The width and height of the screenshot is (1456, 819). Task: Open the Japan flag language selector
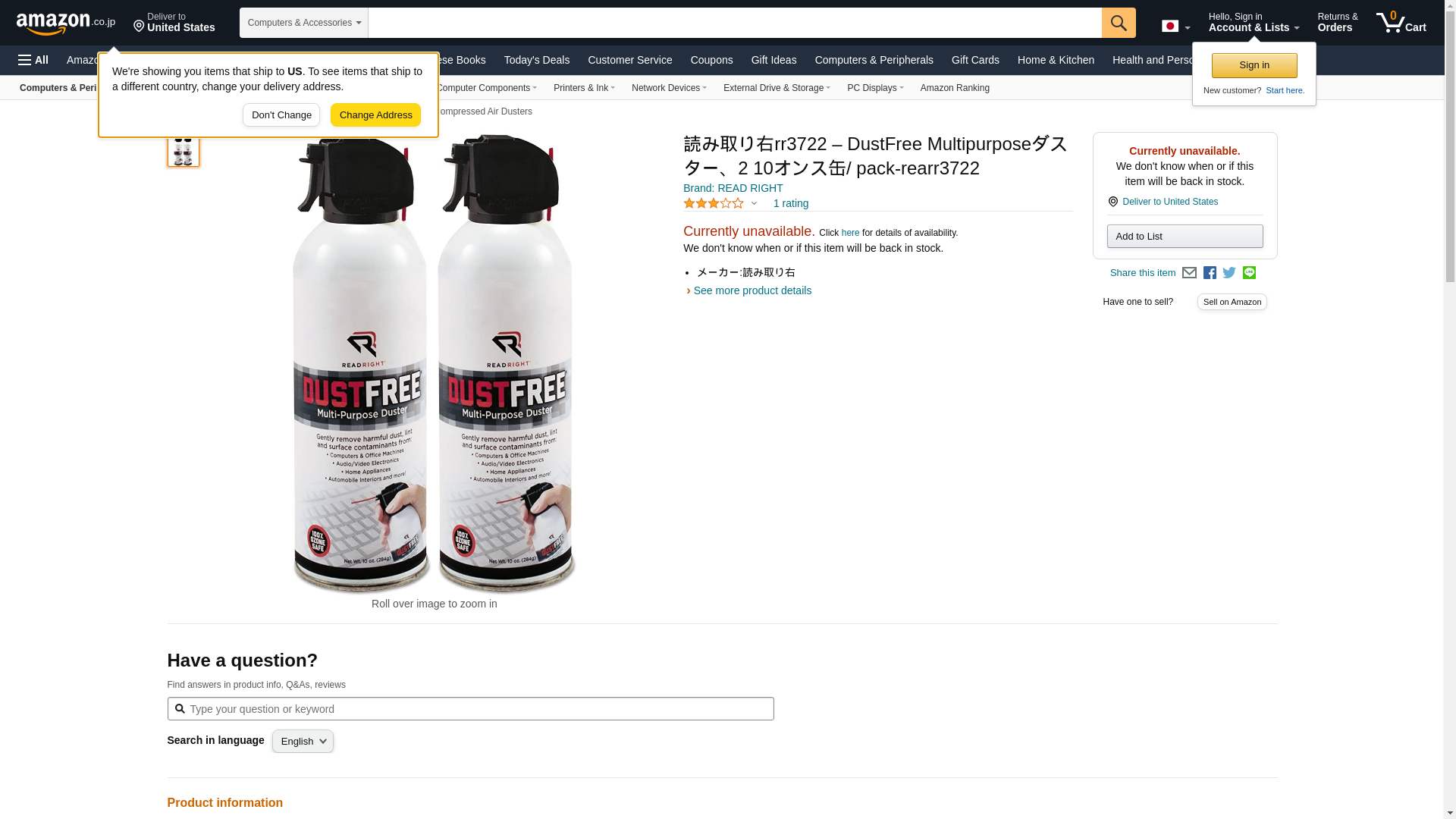[1175, 27]
